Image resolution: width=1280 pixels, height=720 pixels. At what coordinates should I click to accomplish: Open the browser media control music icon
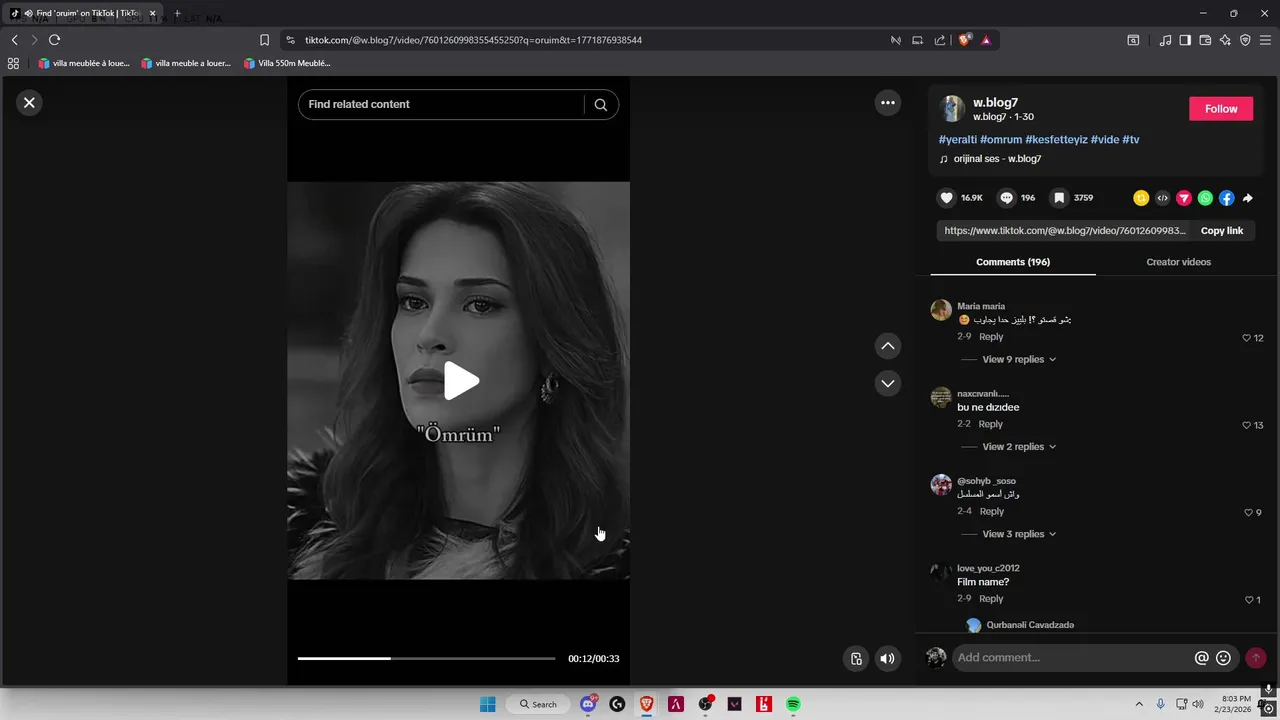[x=1165, y=40]
